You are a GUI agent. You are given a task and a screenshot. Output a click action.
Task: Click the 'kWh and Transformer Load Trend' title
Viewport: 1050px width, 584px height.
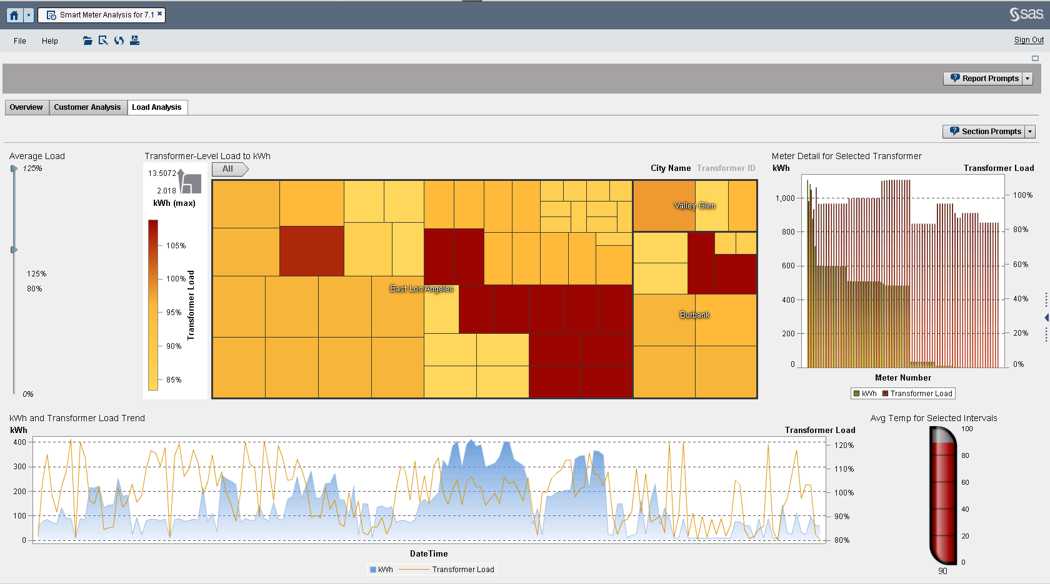coord(77,418)
